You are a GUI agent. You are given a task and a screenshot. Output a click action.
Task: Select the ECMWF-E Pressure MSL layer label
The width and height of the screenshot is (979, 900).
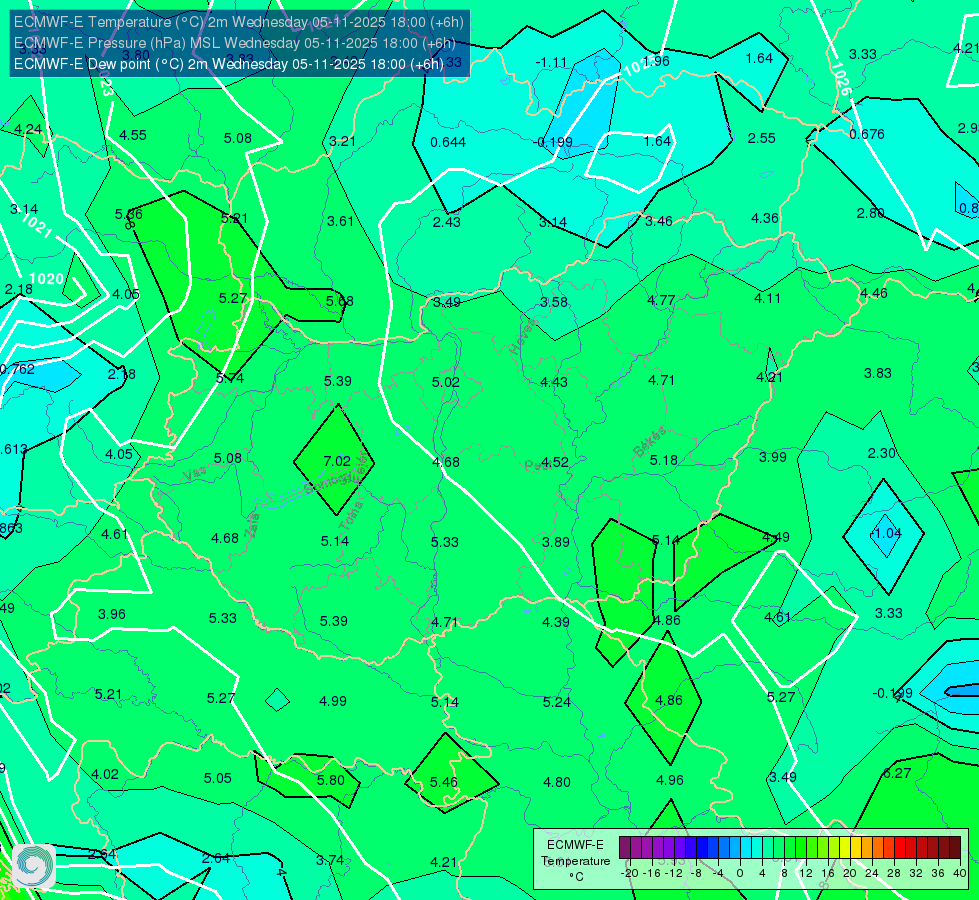click(x=235, y=43)
